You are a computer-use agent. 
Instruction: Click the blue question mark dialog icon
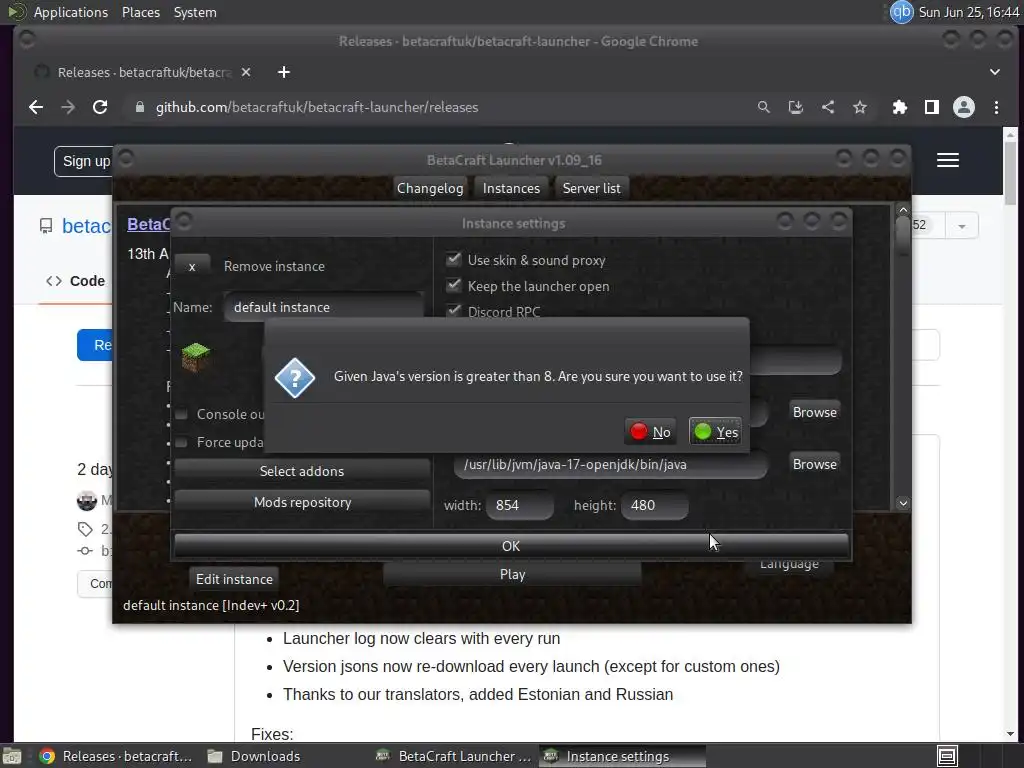click(295, 377)
